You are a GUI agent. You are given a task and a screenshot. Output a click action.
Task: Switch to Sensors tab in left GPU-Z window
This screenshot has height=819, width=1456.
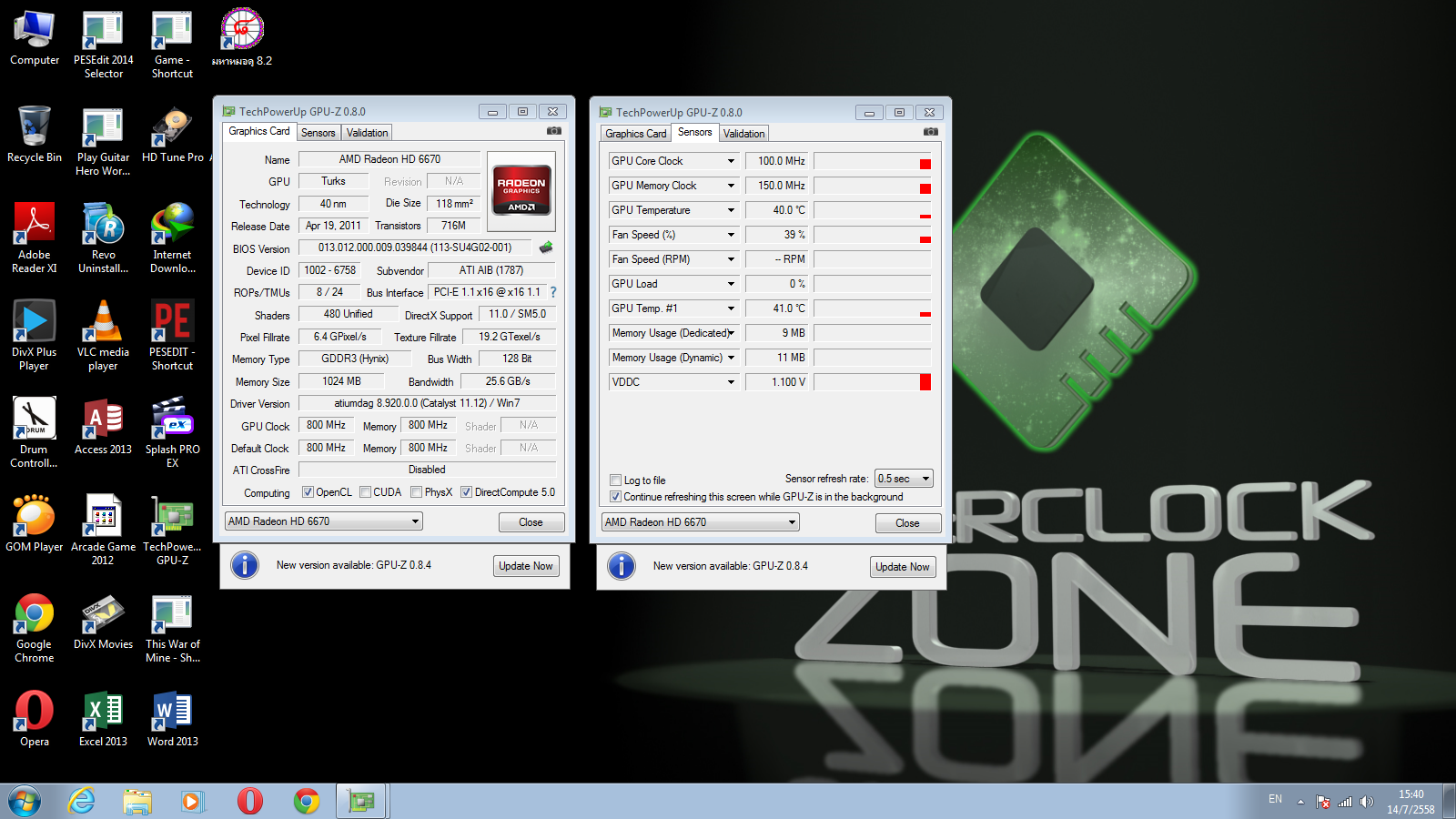(318, 133)
